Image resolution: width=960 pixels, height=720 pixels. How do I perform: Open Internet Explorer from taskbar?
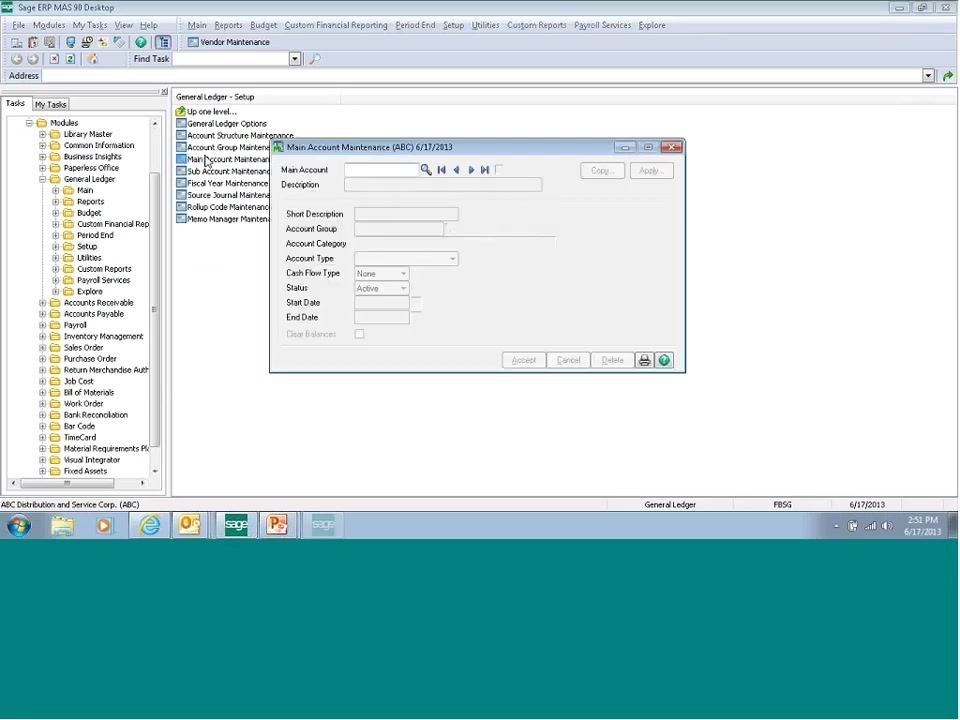149,525
